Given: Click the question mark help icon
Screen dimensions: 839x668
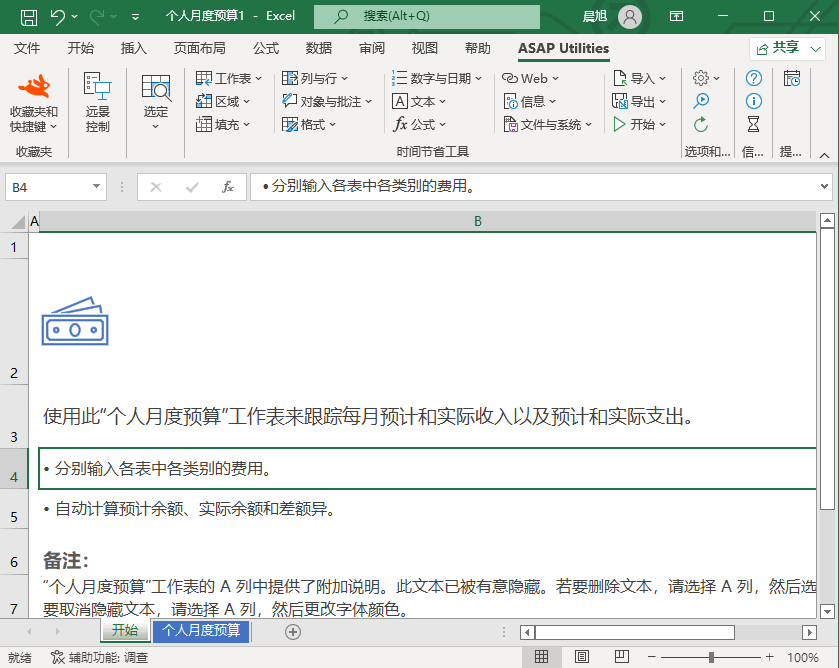Looking at the screenshot, I should coord(753,78).
